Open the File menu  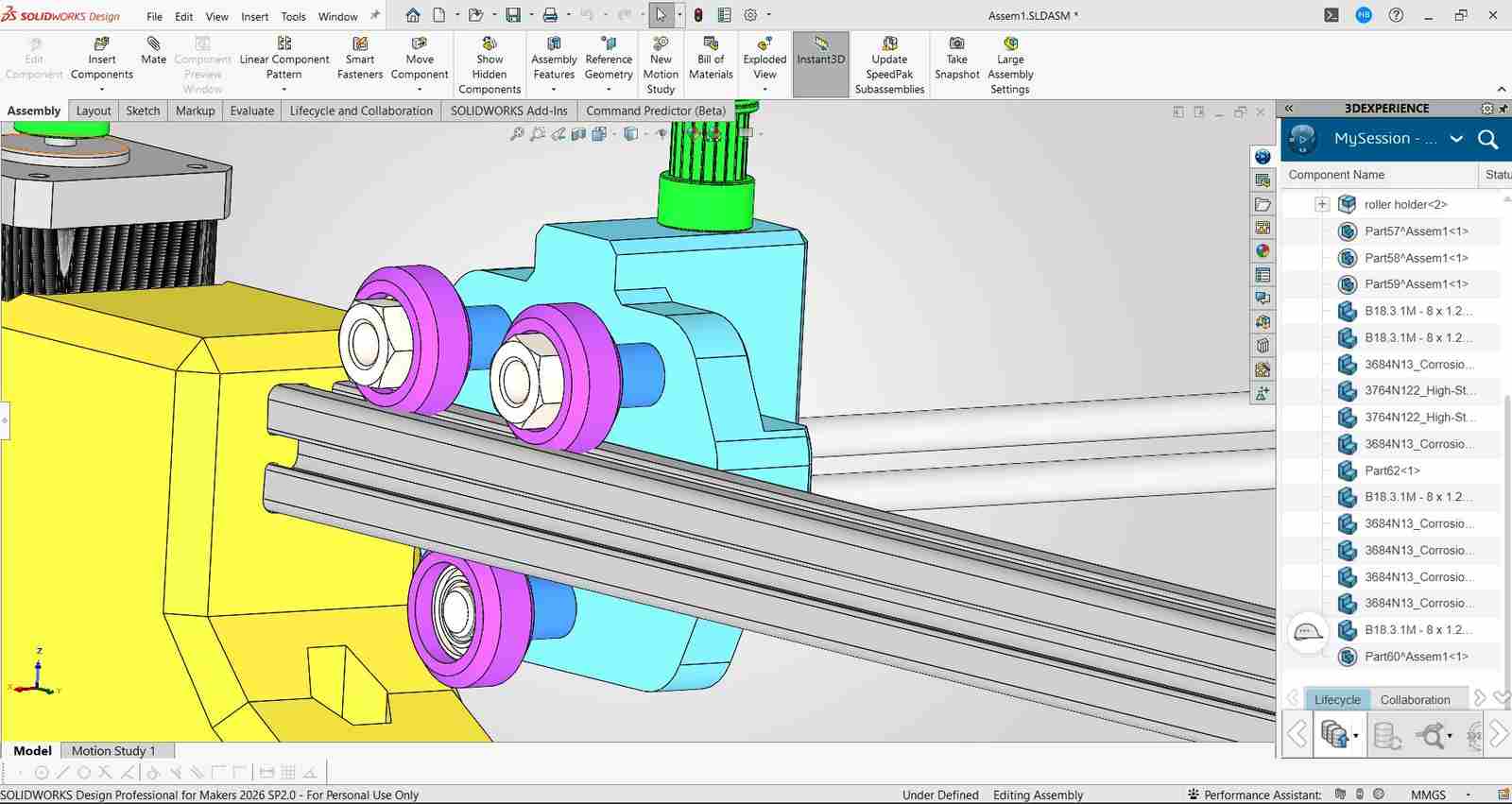[x=154, y=16]
